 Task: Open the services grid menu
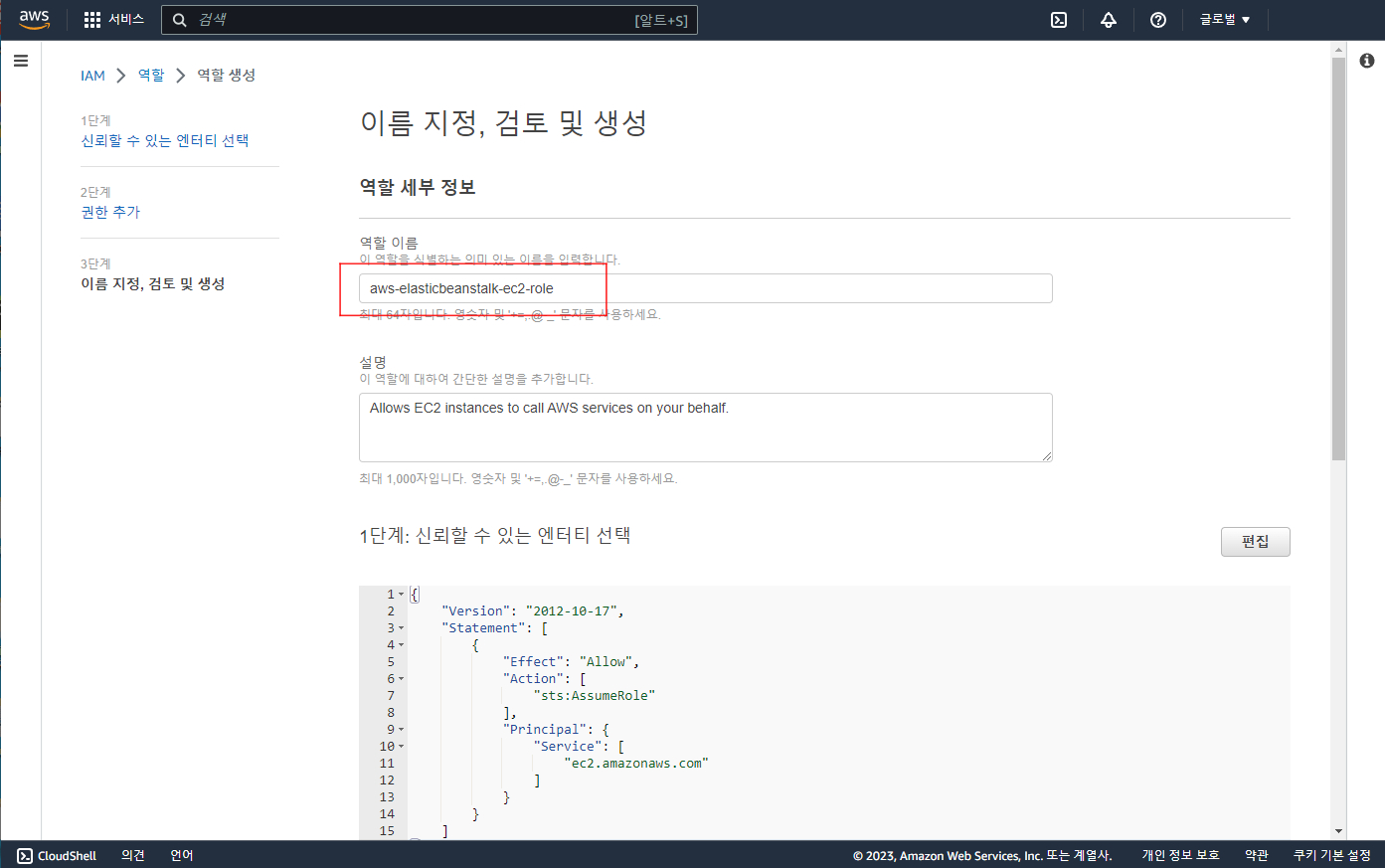click(92, 20)
